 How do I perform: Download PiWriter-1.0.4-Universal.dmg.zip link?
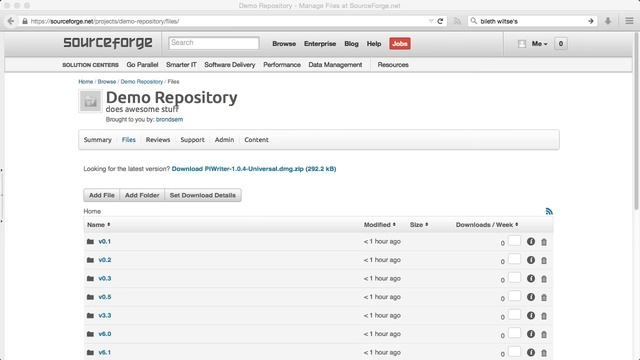coord(254,169)
